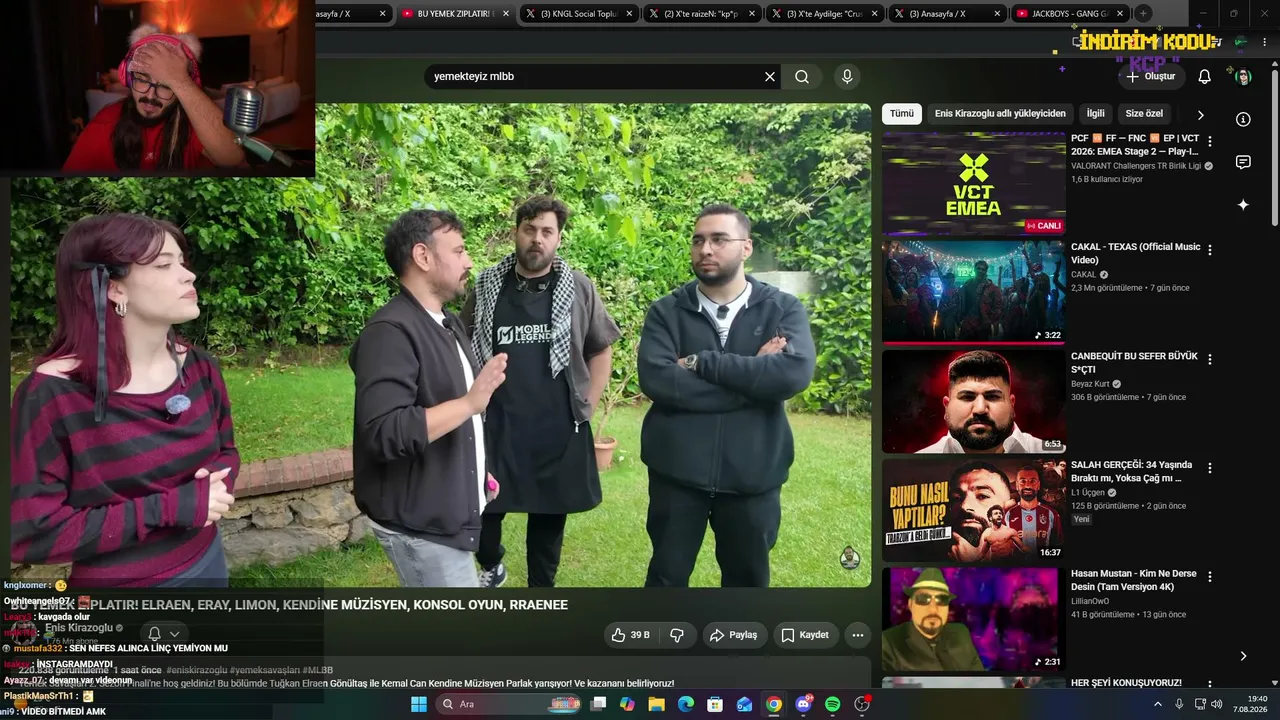Click the main video player area

pyautogui.click(x=441, y=345)
